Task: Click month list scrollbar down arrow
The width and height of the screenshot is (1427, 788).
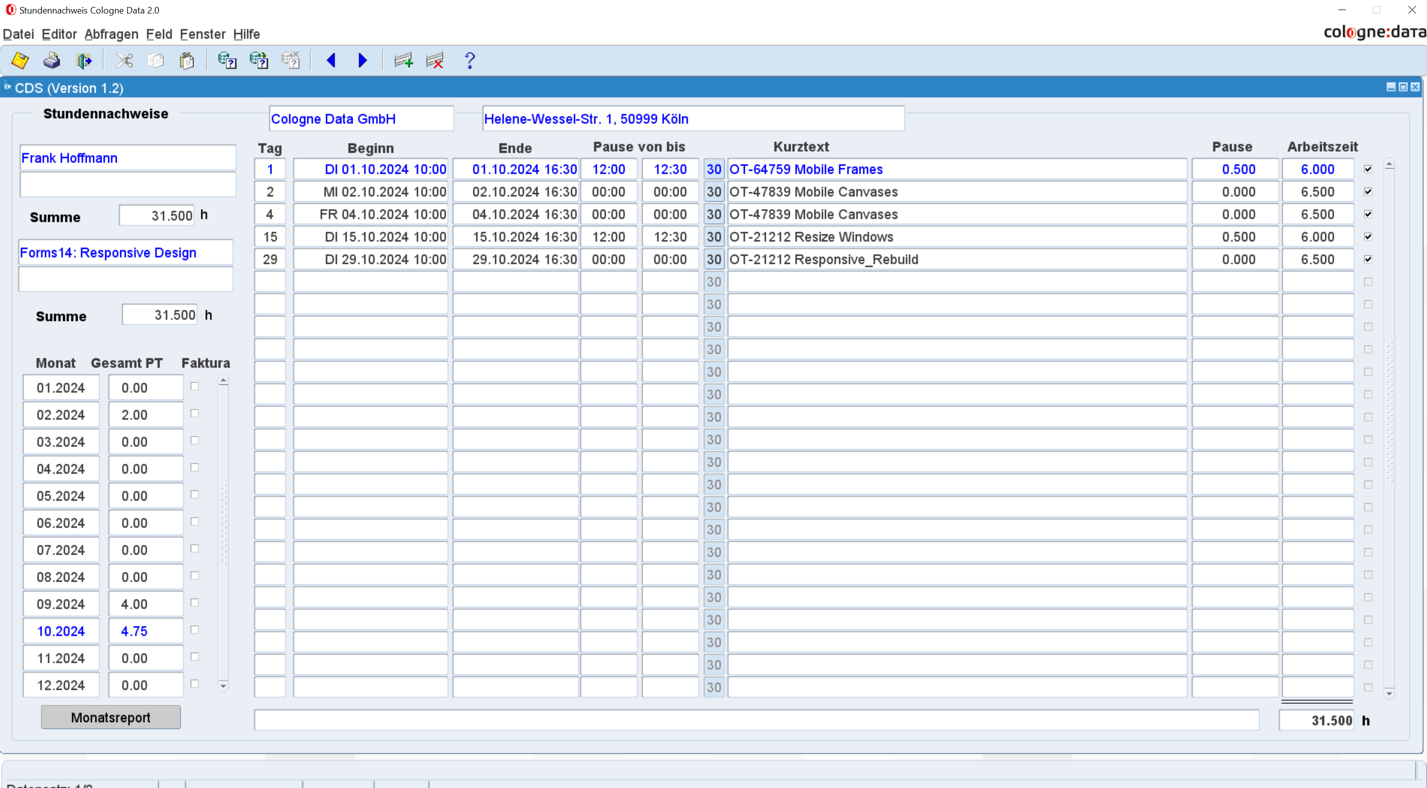Action: (223, 686)
